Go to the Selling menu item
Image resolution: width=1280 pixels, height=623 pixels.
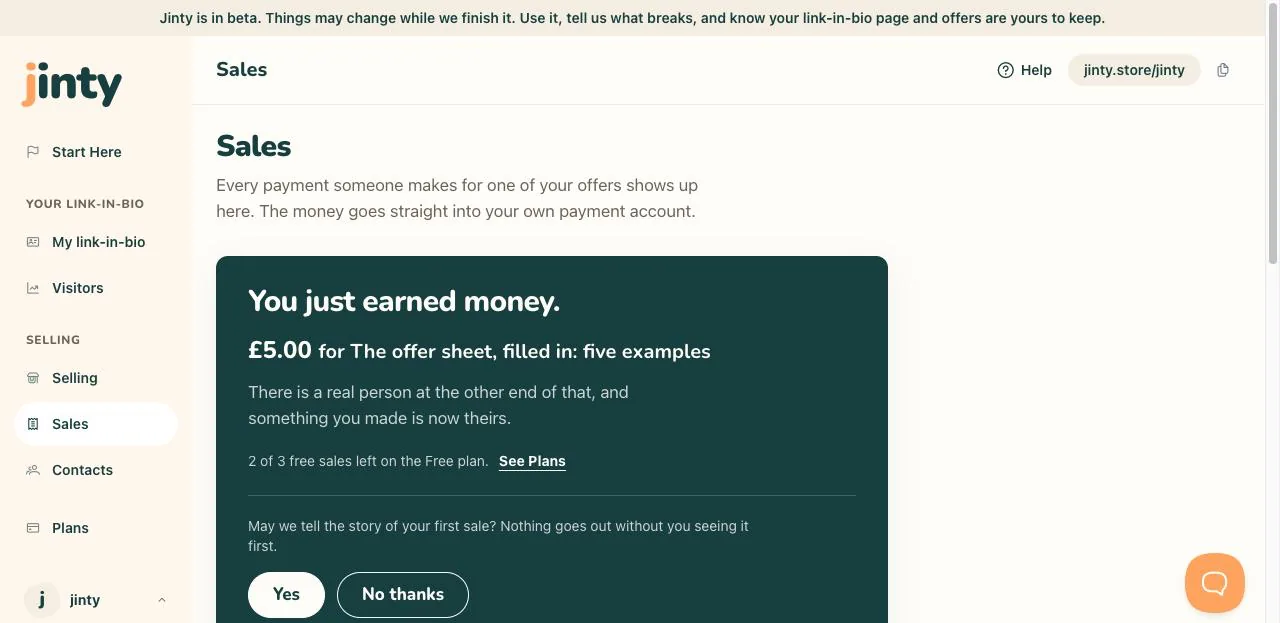tap(96, 378)
